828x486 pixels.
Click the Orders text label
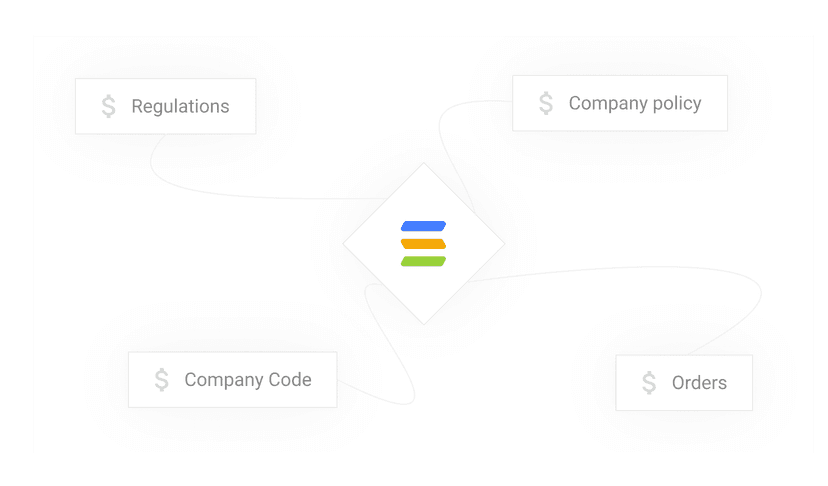pyautogui.click(x=700, y=383)
